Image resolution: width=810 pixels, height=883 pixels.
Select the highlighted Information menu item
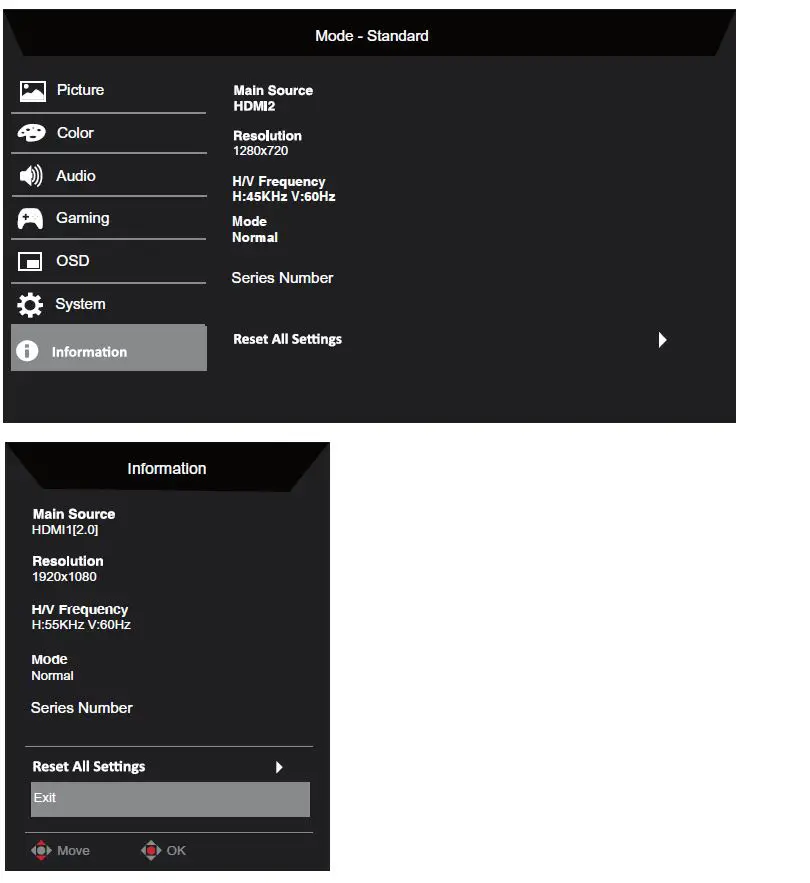[109, 347]
